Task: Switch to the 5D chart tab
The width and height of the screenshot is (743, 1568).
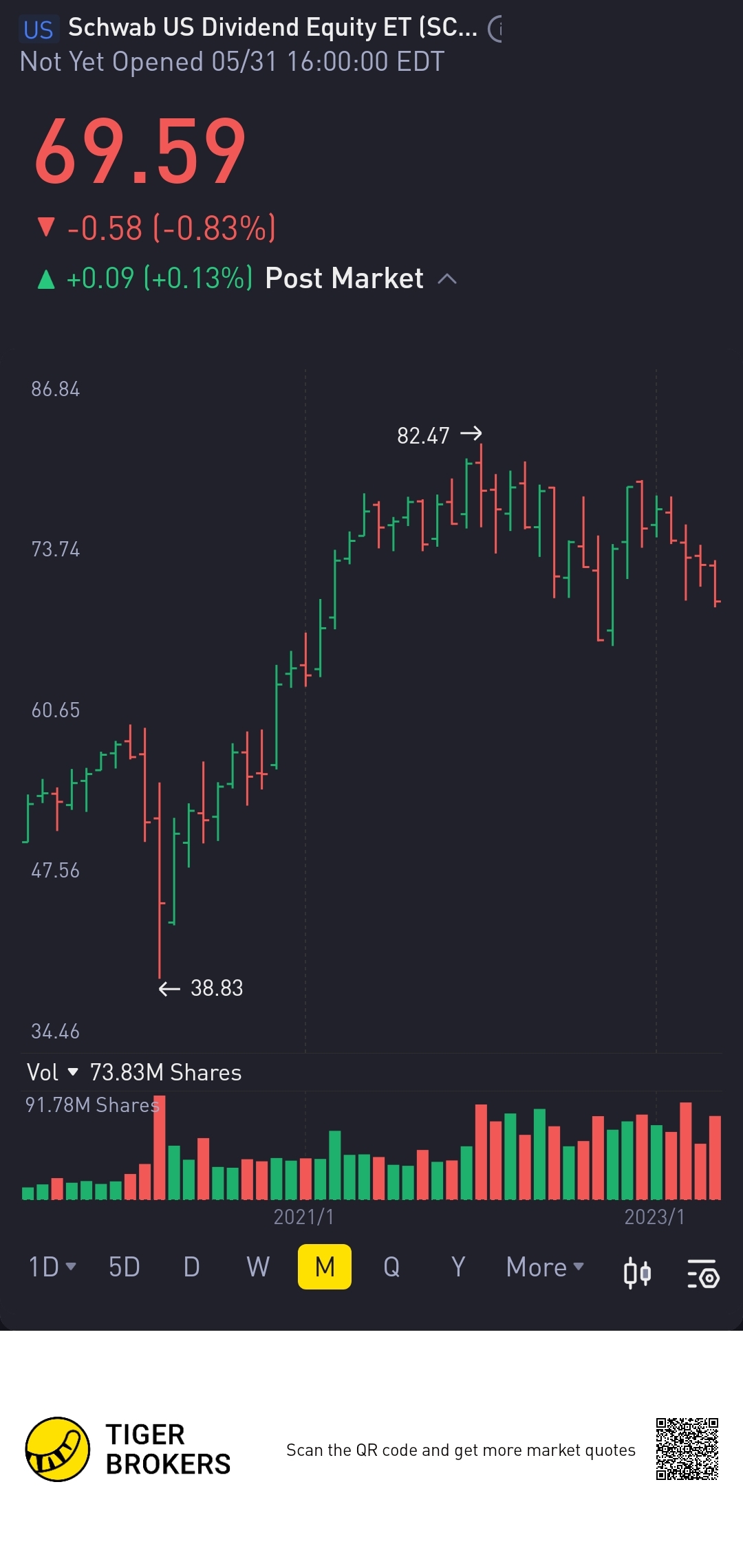Action: click(125, 1267)
